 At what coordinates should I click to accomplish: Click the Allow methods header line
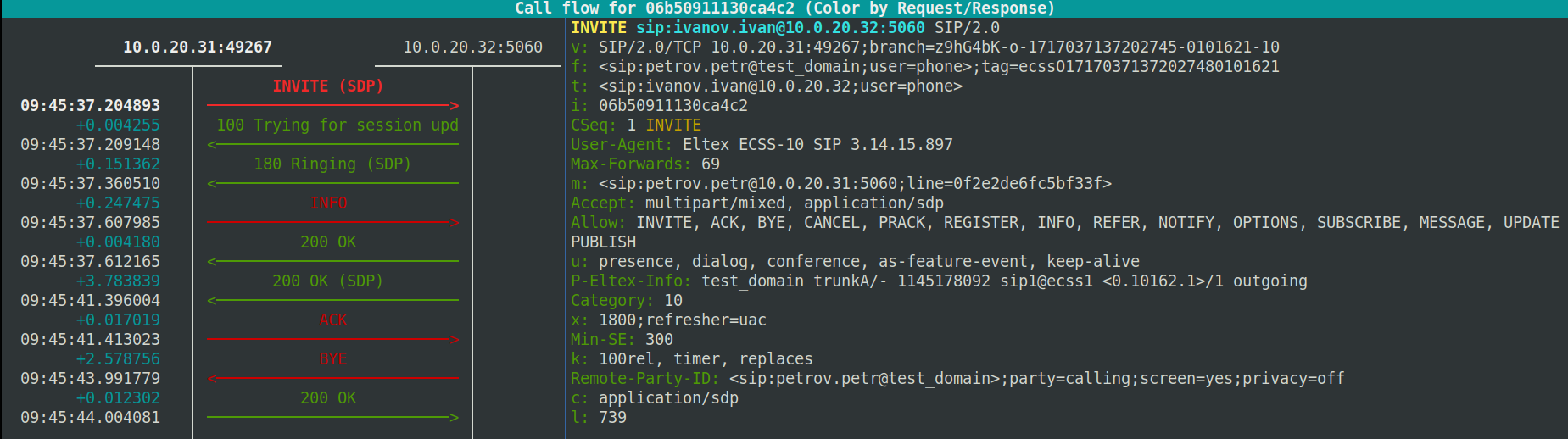pos(1064,223)
